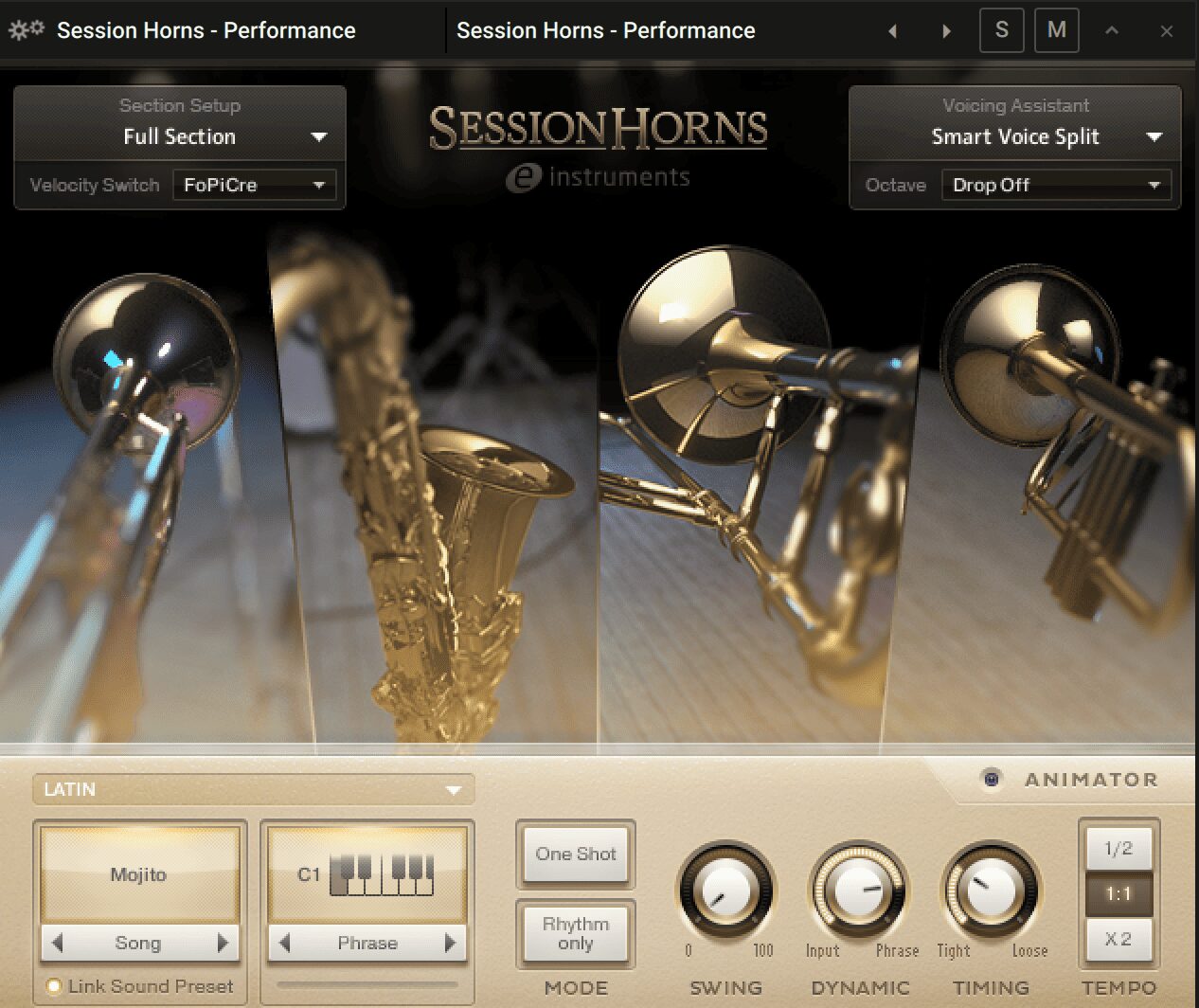Click the center Session Horns - Performance title
The image size is (1199, 1008).
(x=606, y=30)
